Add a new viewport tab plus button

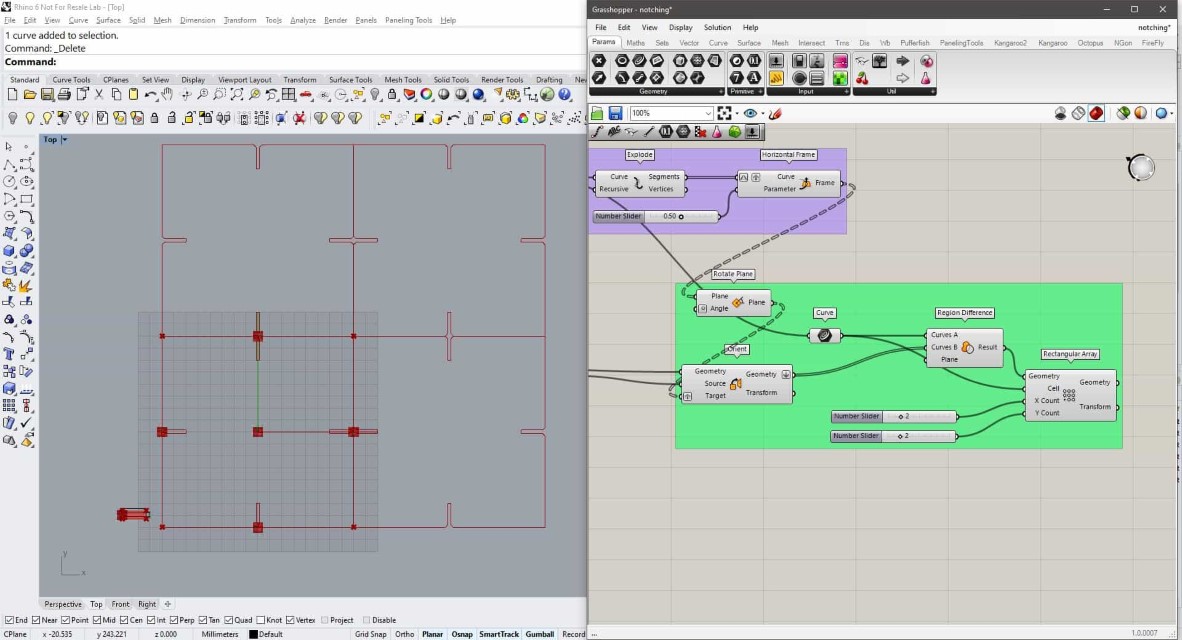tap(167, 604)
